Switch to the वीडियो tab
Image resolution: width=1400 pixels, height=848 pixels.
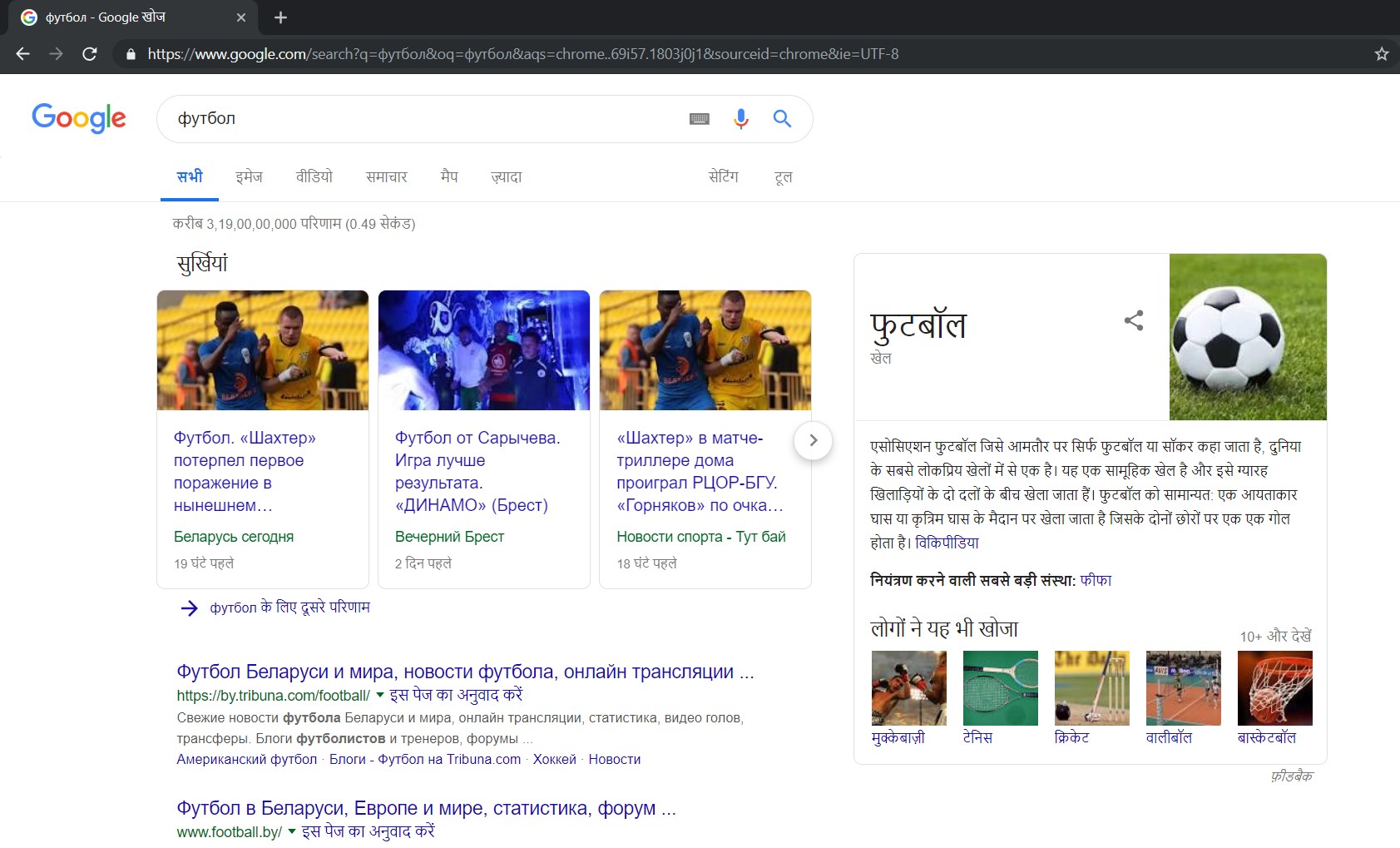coord(314,176)
